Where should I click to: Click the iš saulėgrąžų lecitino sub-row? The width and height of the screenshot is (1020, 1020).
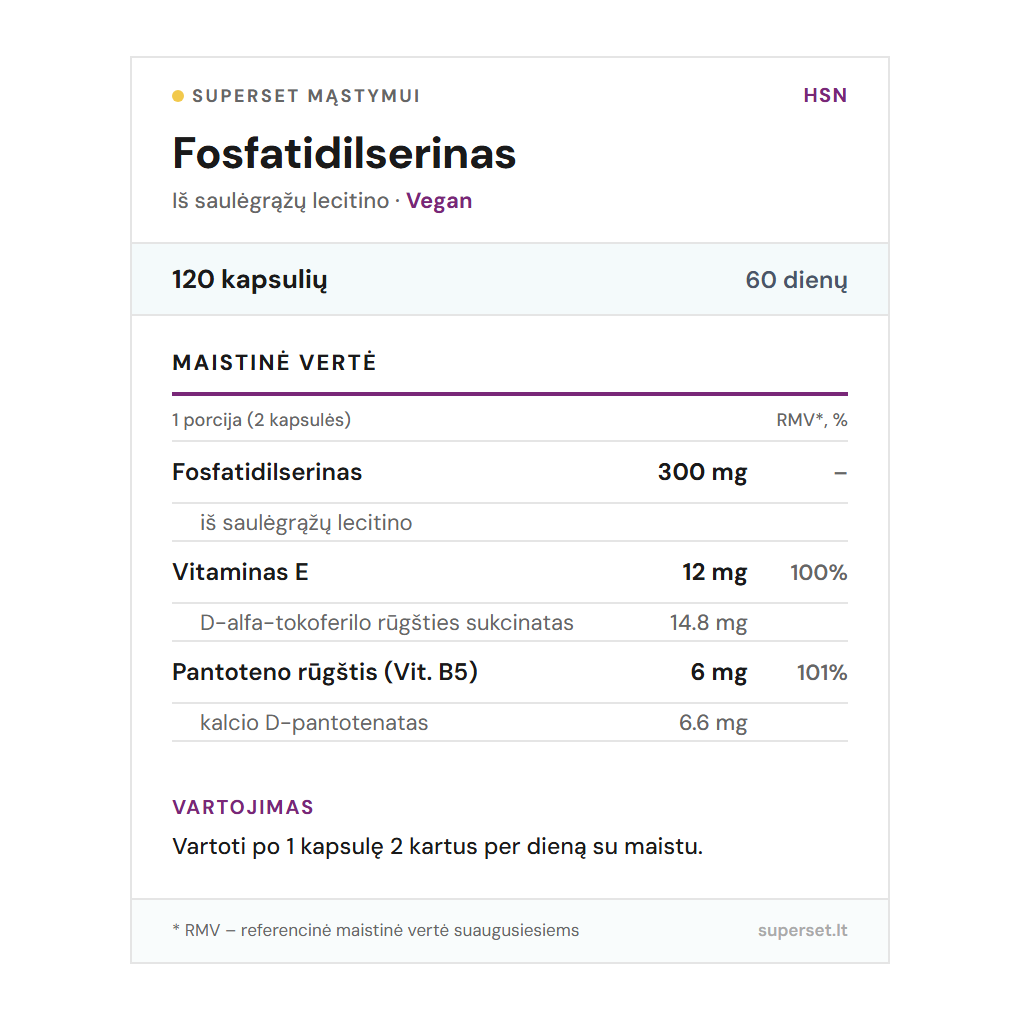306,522
